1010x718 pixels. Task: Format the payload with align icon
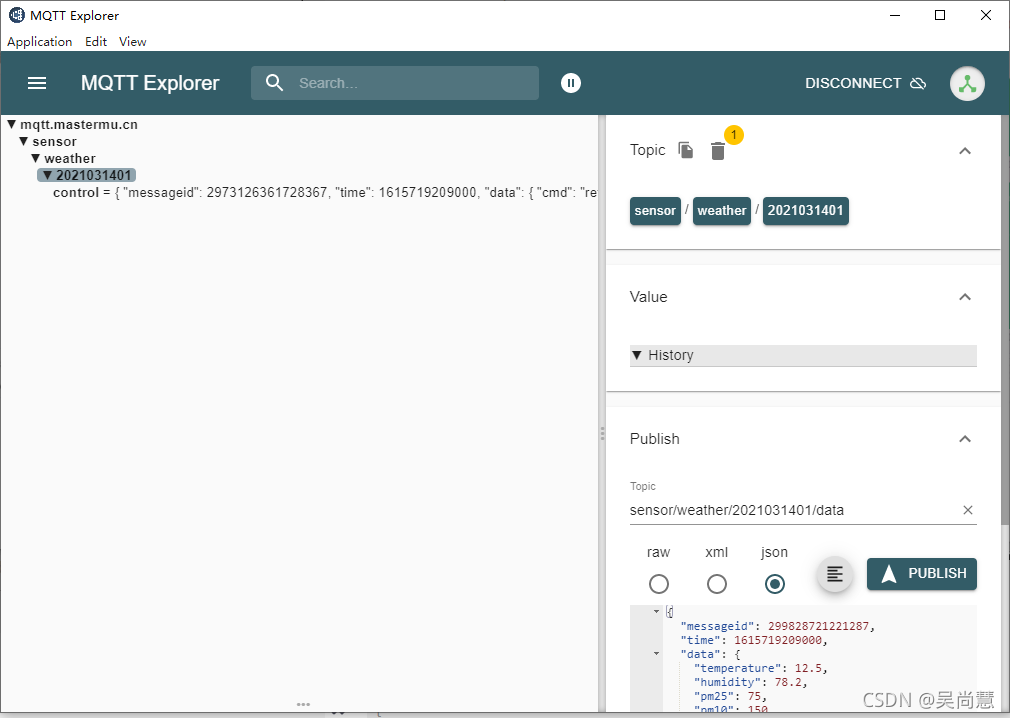pos(835,574)
